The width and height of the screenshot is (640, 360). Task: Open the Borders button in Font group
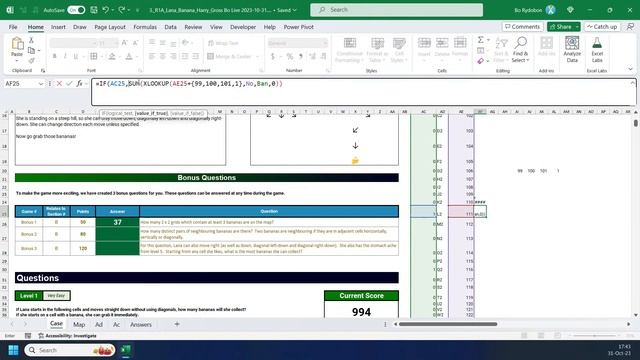93,56
